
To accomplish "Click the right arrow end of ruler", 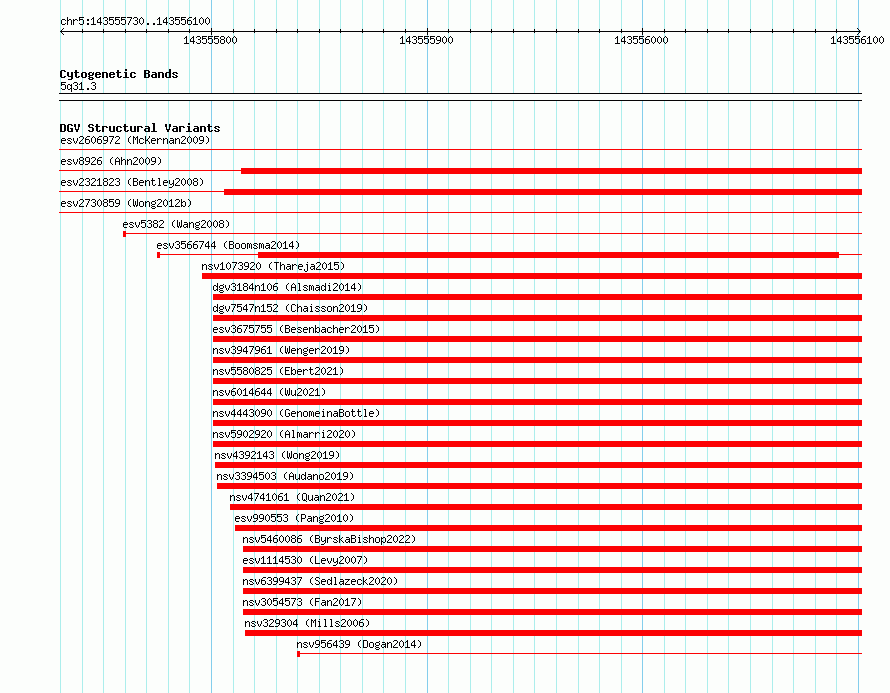I will point(859,31).
